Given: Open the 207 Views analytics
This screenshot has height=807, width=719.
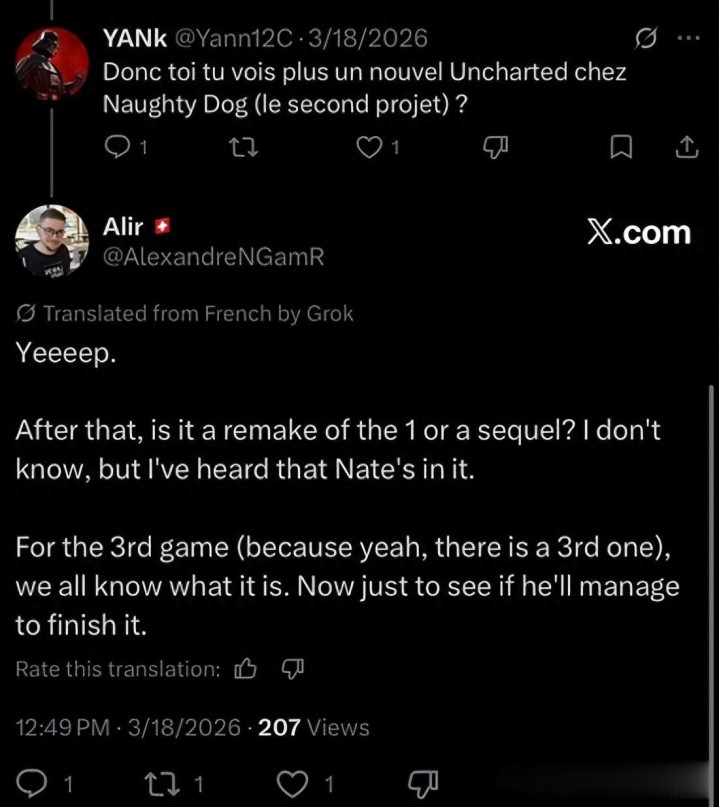Looking at the screenshot, I should tap(313, 728).
